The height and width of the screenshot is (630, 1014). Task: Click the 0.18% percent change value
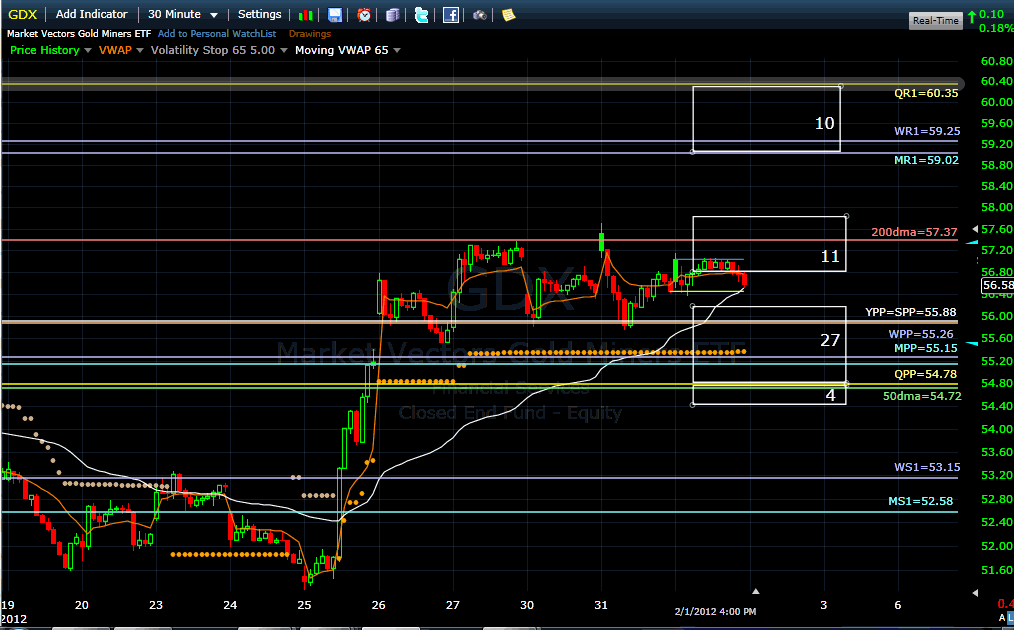[x=996, y=28]
